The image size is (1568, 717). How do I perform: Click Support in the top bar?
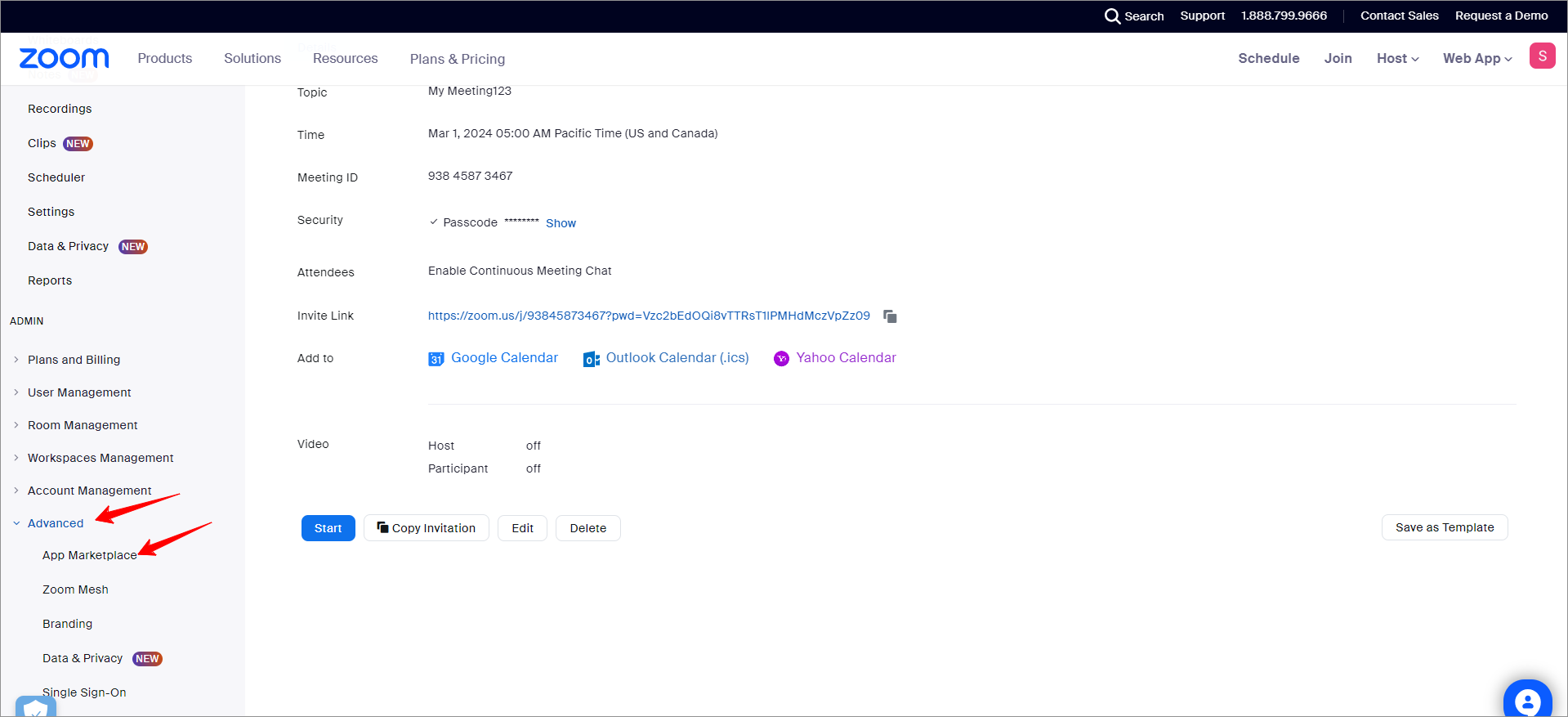pyautogui.click(x=1203, y=16)
